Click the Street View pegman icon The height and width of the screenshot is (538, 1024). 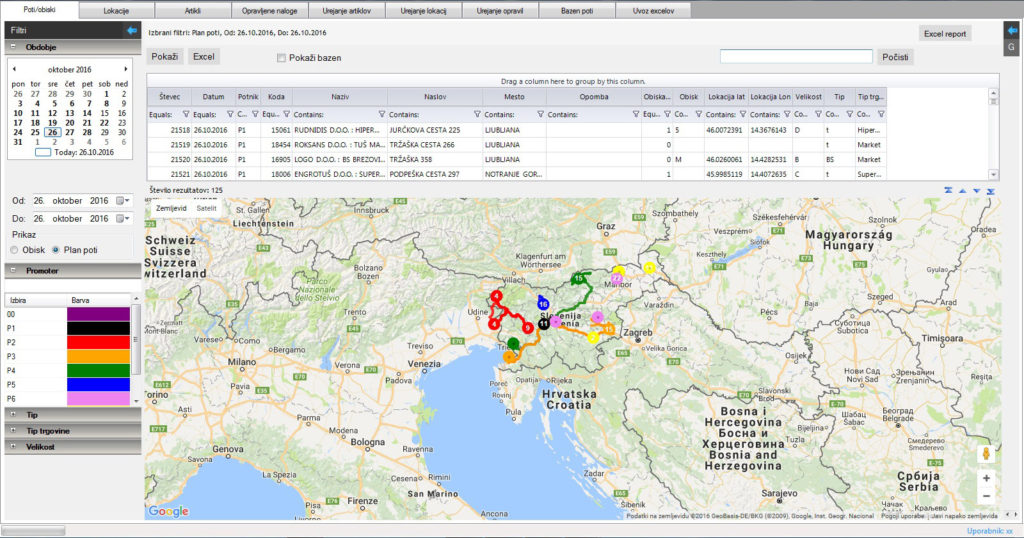point(986,452)
